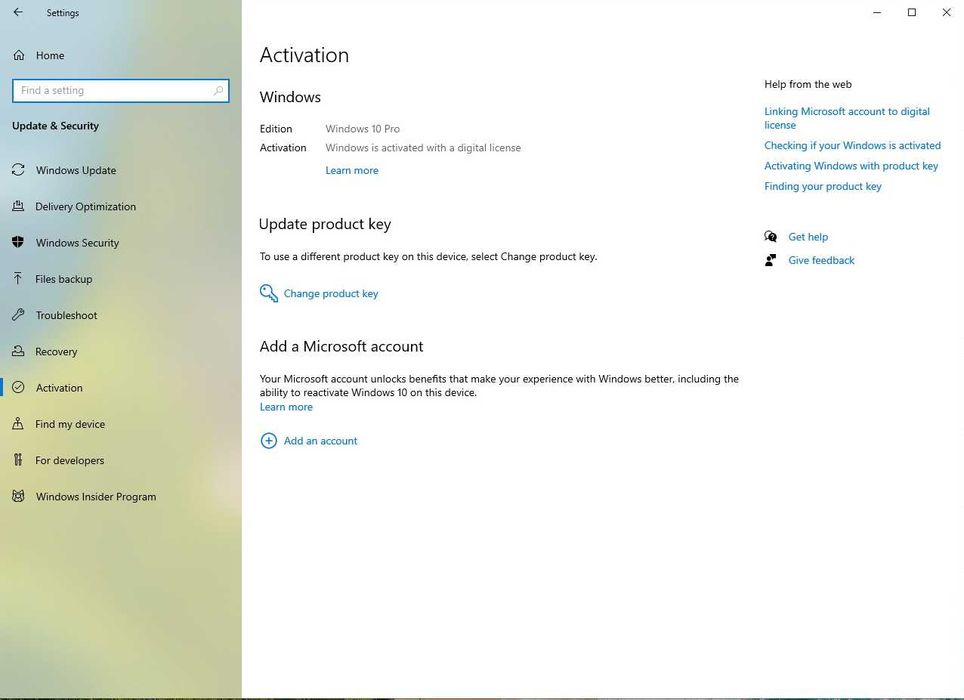Open For developers settings
This screenshot has width=964, height=700.
click(x=120, y=460)
